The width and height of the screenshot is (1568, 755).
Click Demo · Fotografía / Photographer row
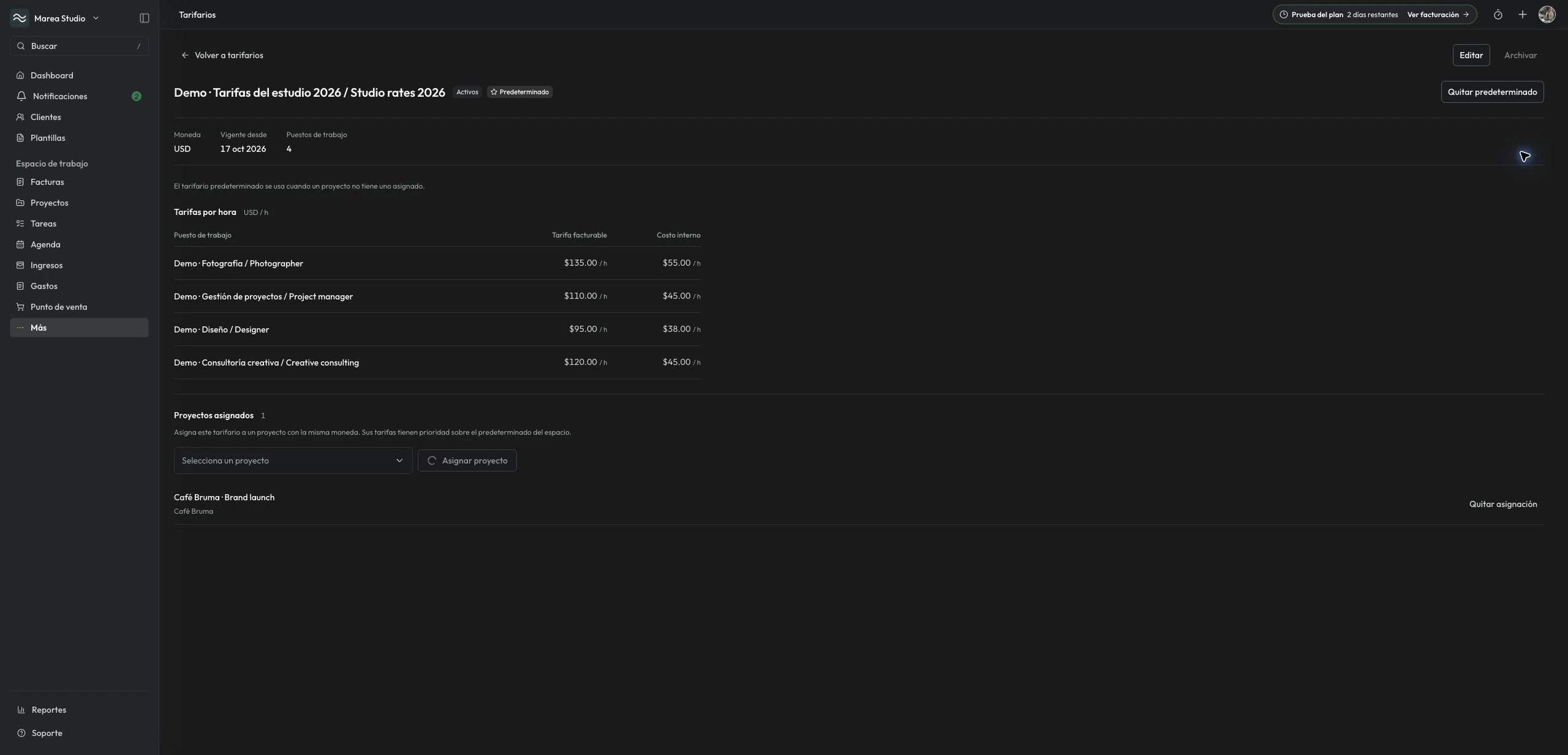(x=437, y=263)
